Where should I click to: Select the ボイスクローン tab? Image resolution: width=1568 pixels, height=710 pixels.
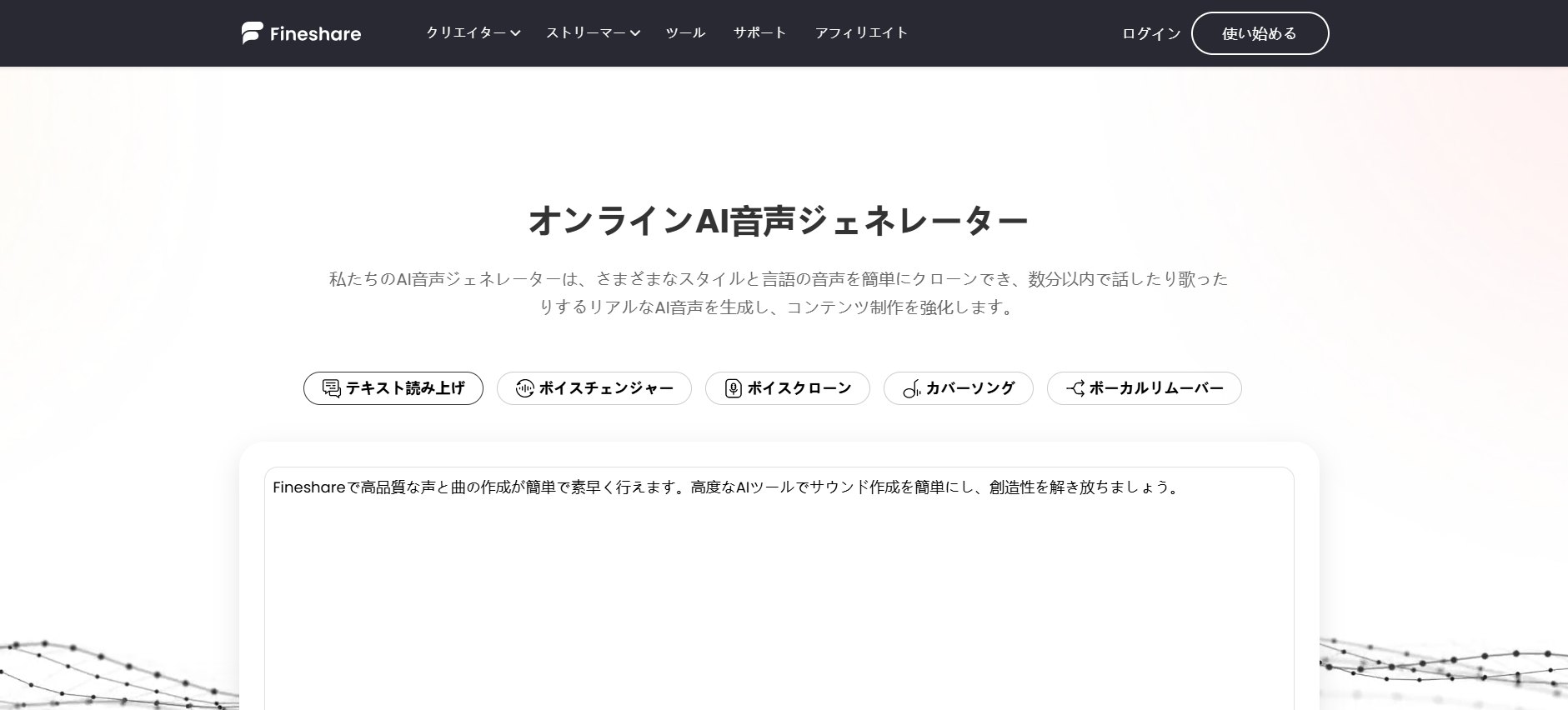click(788, 388)
